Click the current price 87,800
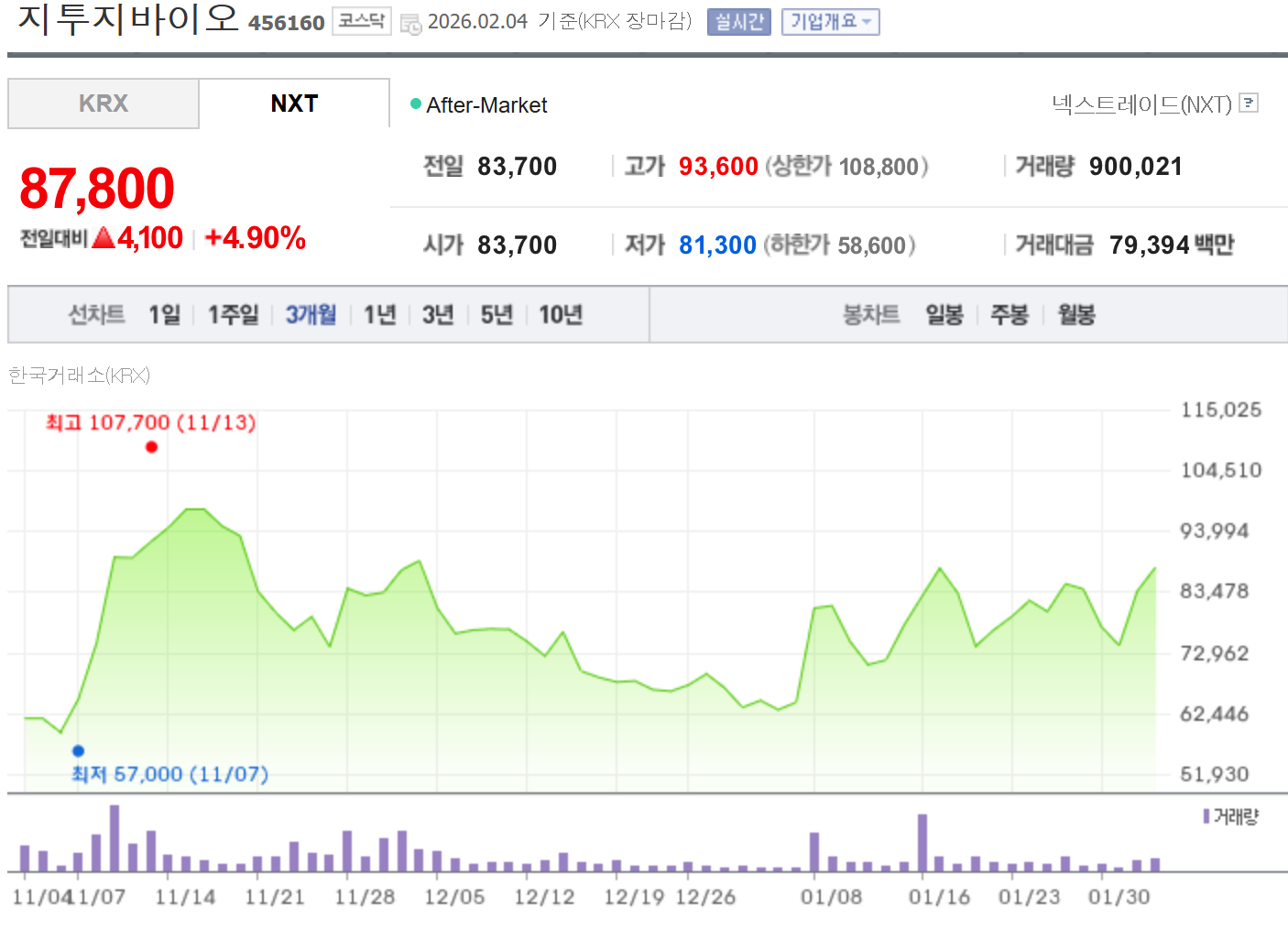 [x=97, y=188]
